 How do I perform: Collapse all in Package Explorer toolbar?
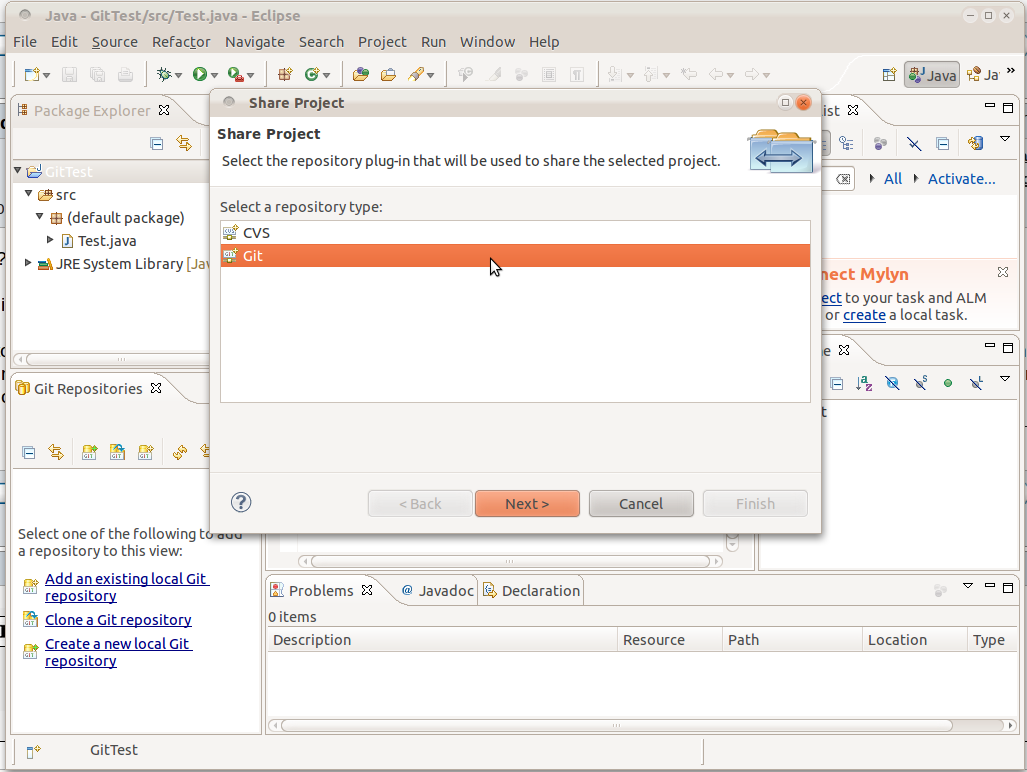click(x=157, y=143)
